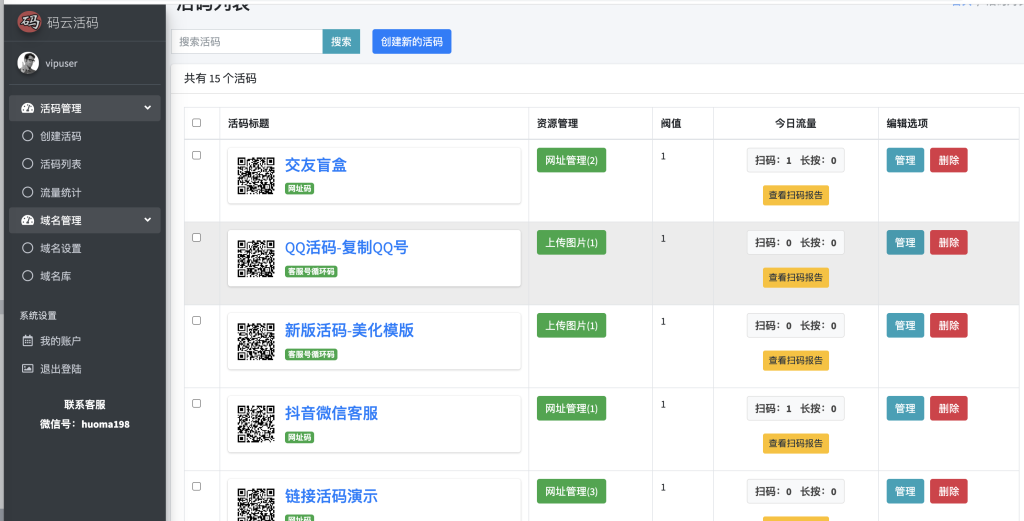This screenshot has height=521, width=1024.
Task: Click the 客服号循环码 tag under QQ活码-复制QQ号
Action: (x=311, y=272)
